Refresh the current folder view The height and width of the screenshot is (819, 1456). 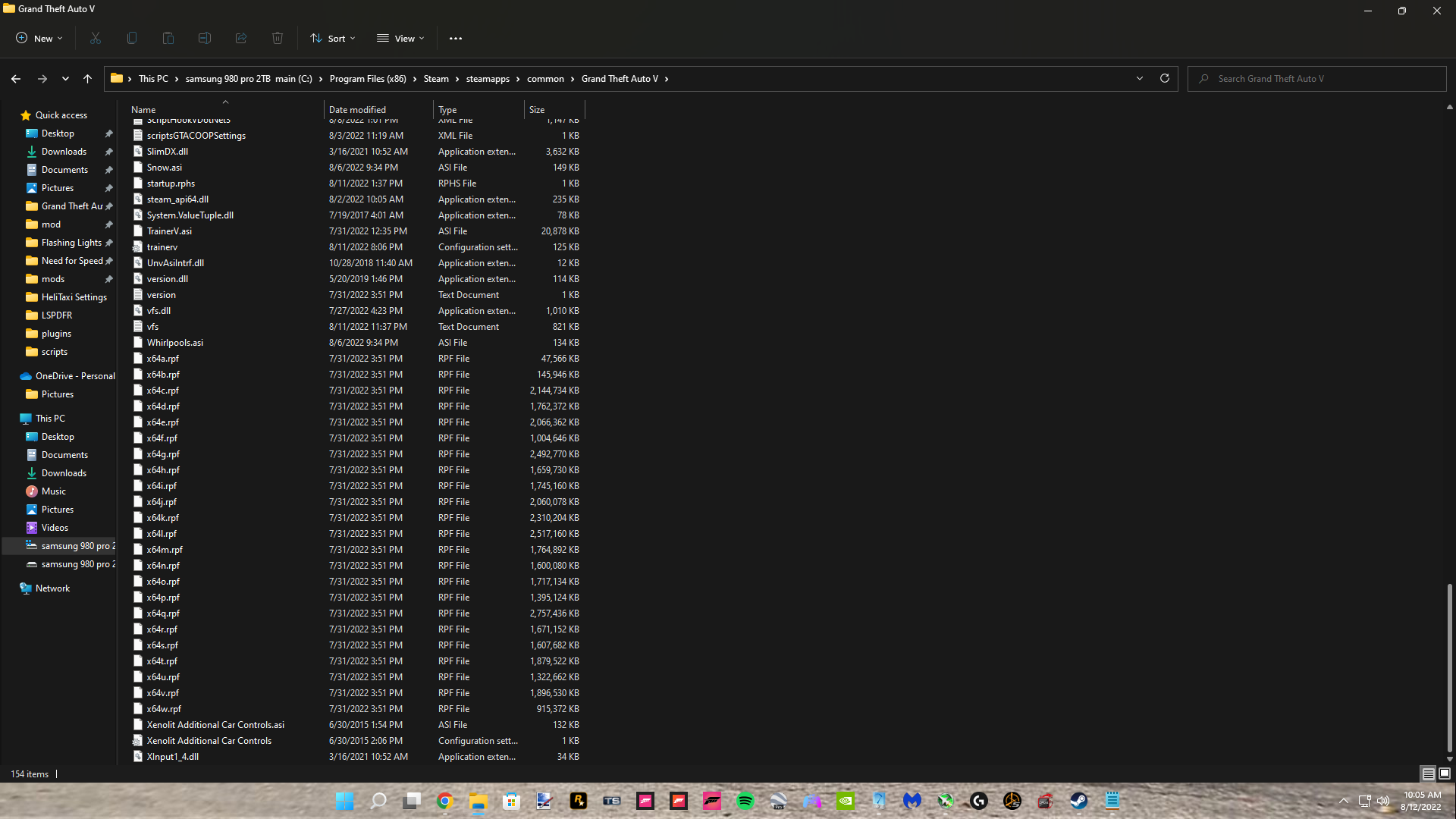[1165, 78]
